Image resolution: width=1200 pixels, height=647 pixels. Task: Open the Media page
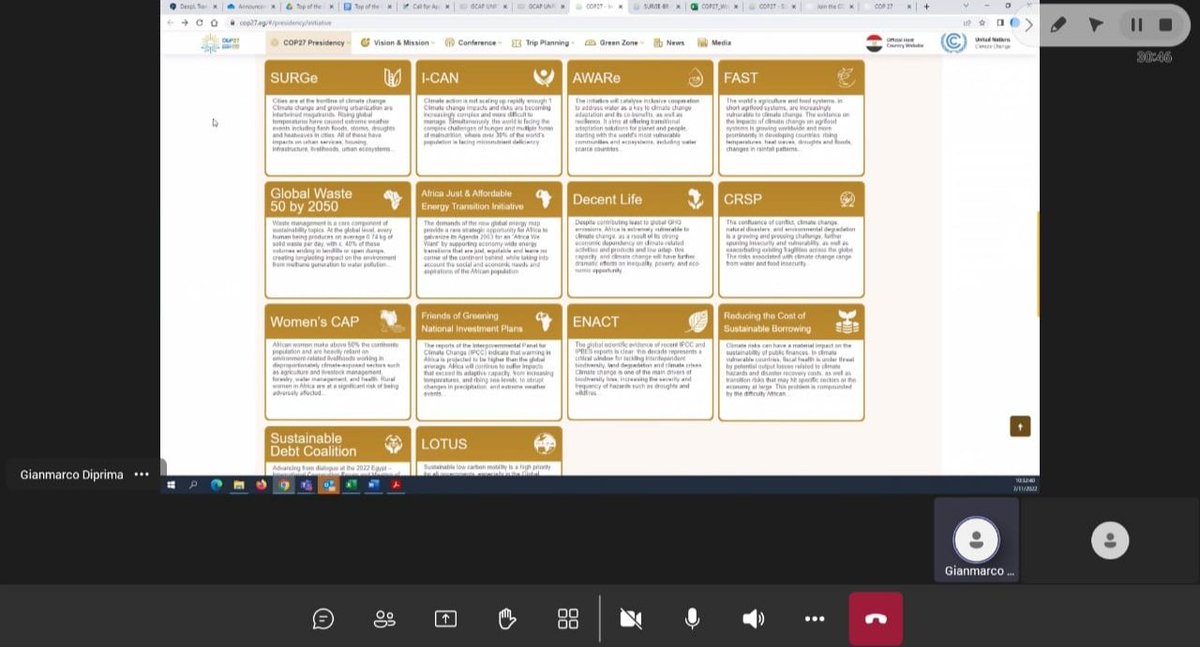tap(714, 43)
